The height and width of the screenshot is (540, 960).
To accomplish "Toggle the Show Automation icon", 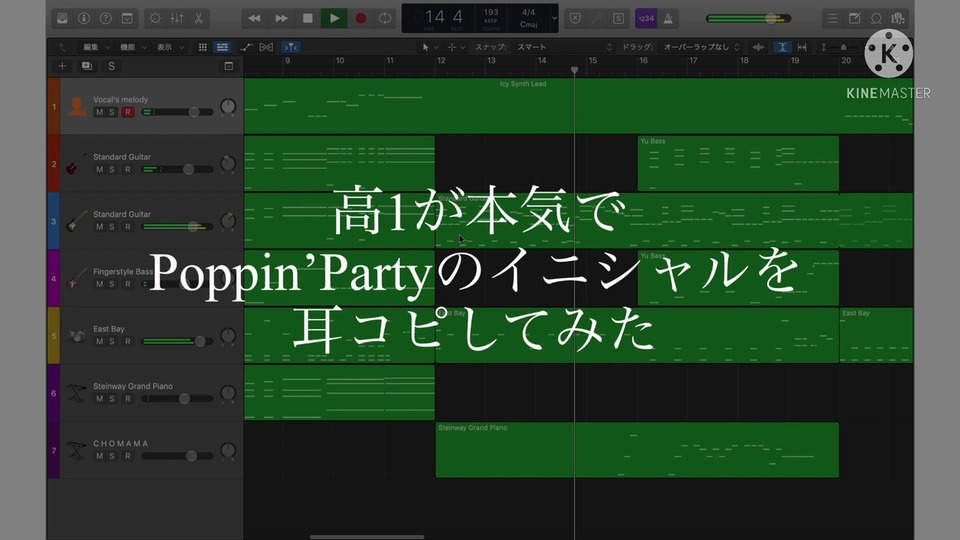I will (246, 47).
